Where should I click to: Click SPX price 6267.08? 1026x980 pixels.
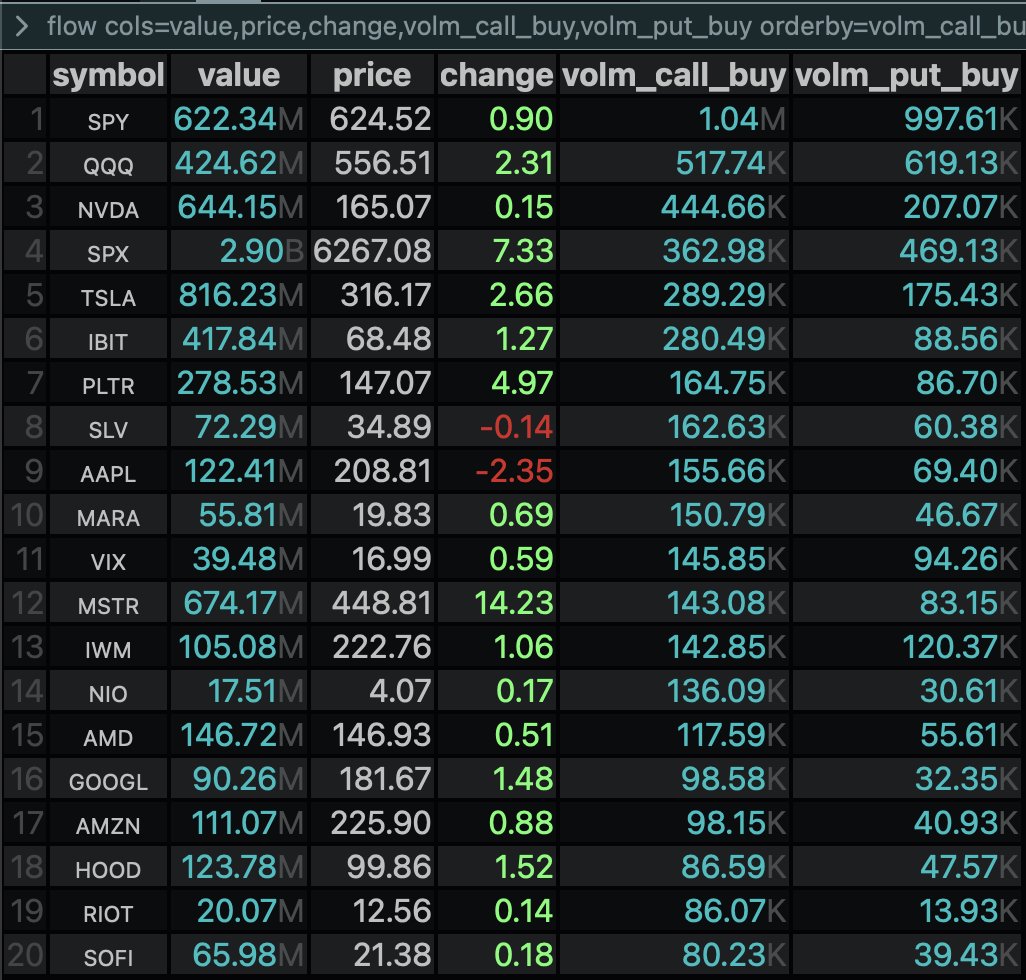372,251
